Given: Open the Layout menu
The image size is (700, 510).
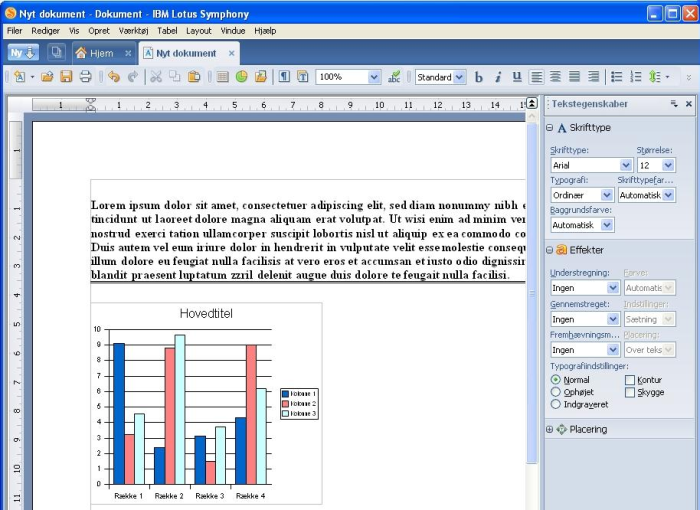Looking at the screenshot, I should pyautogui.click(x=199, y=31).
